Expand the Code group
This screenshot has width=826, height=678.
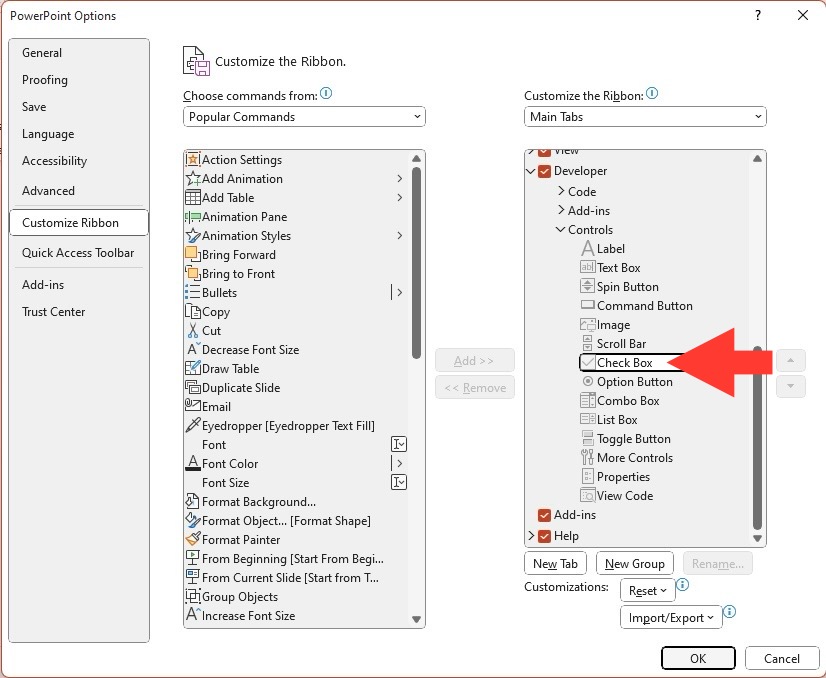561,191
